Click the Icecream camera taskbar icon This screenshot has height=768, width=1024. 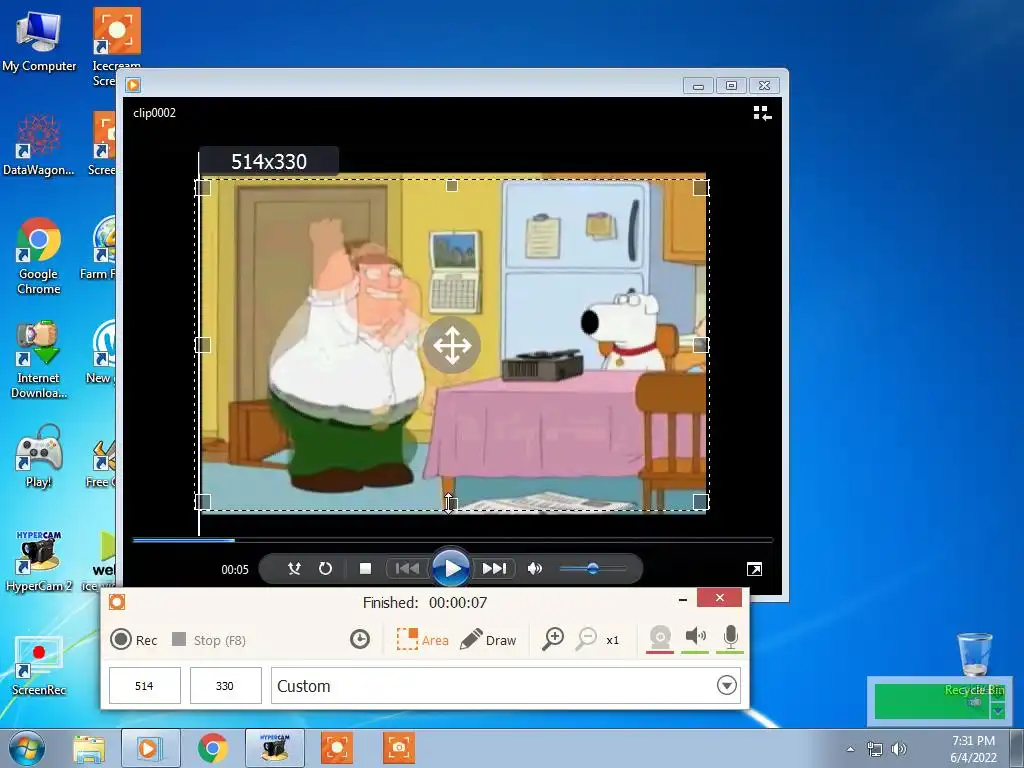pos(399,748)
